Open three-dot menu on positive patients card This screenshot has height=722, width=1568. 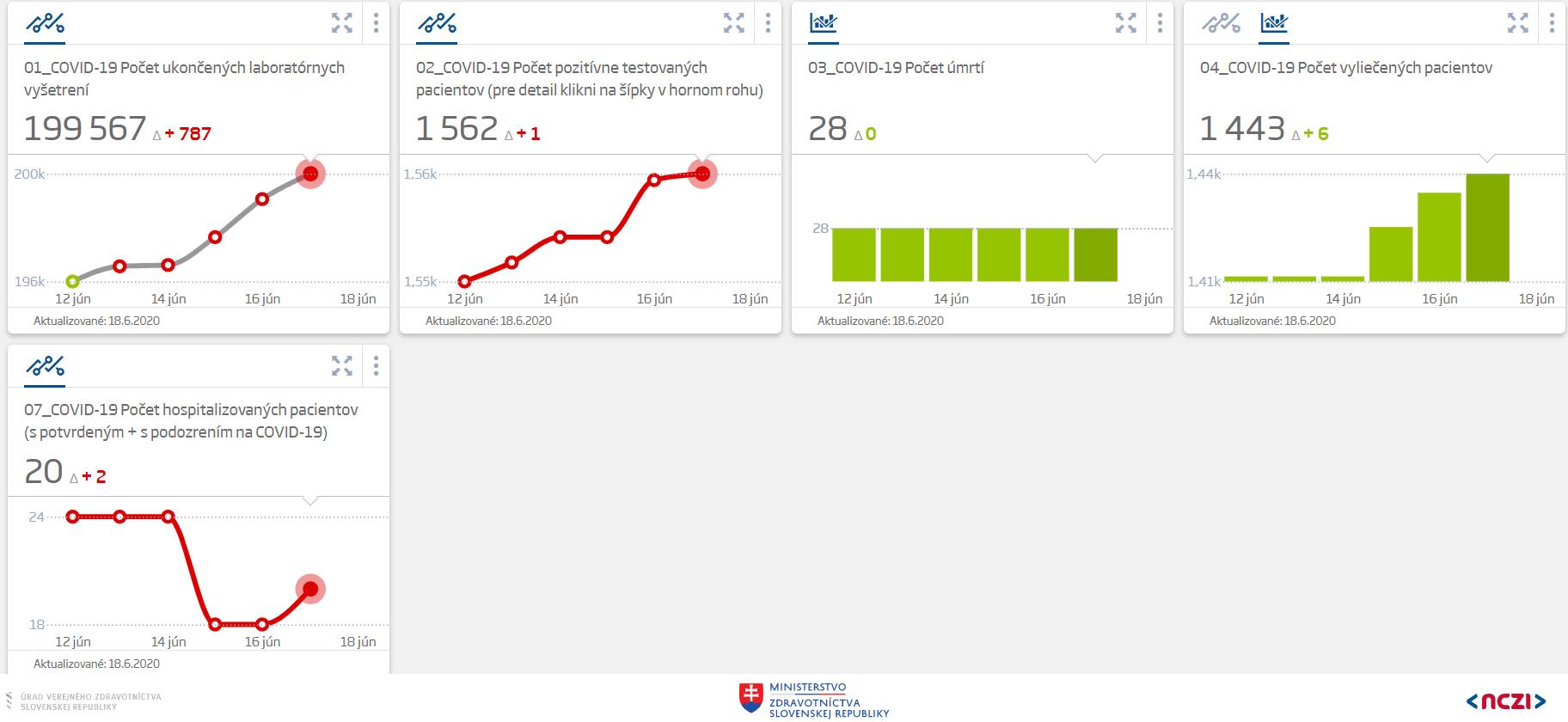pyautogui.click(x=768, y=23)
